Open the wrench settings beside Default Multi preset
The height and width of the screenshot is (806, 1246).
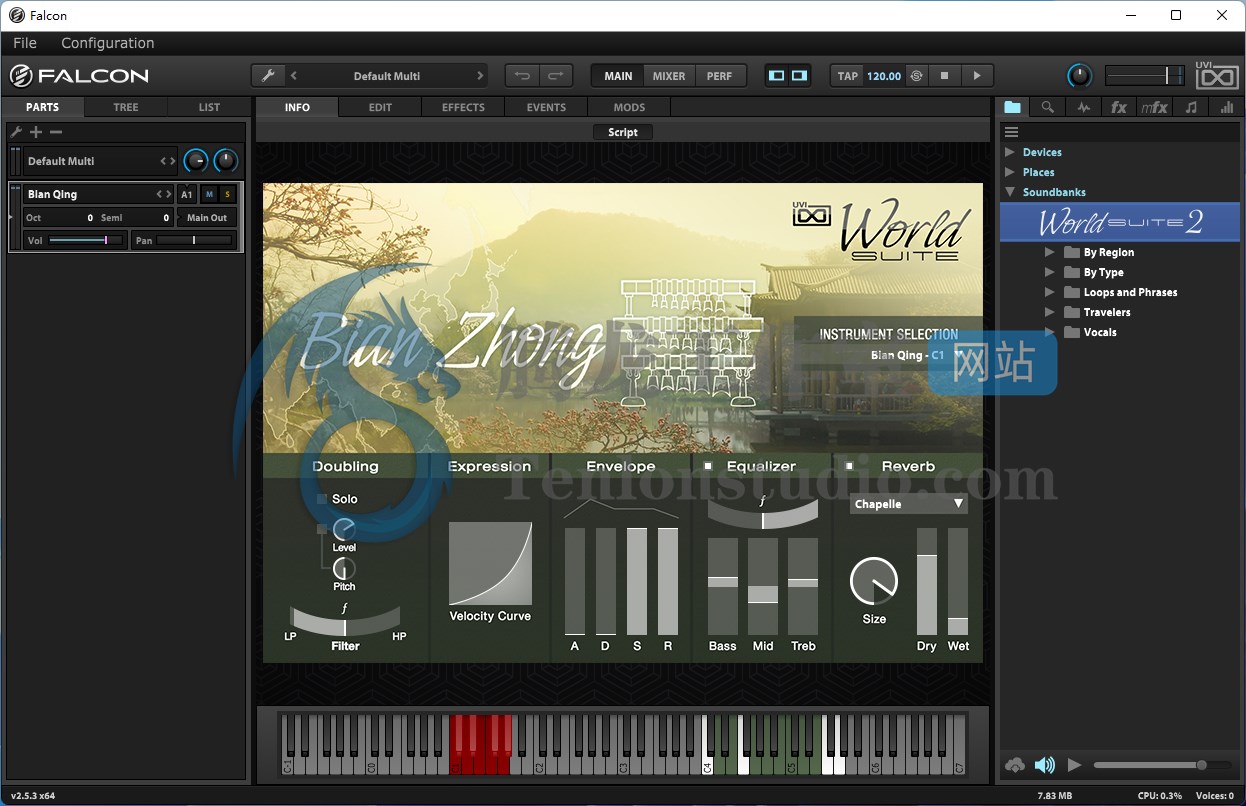tap(267, 76)
